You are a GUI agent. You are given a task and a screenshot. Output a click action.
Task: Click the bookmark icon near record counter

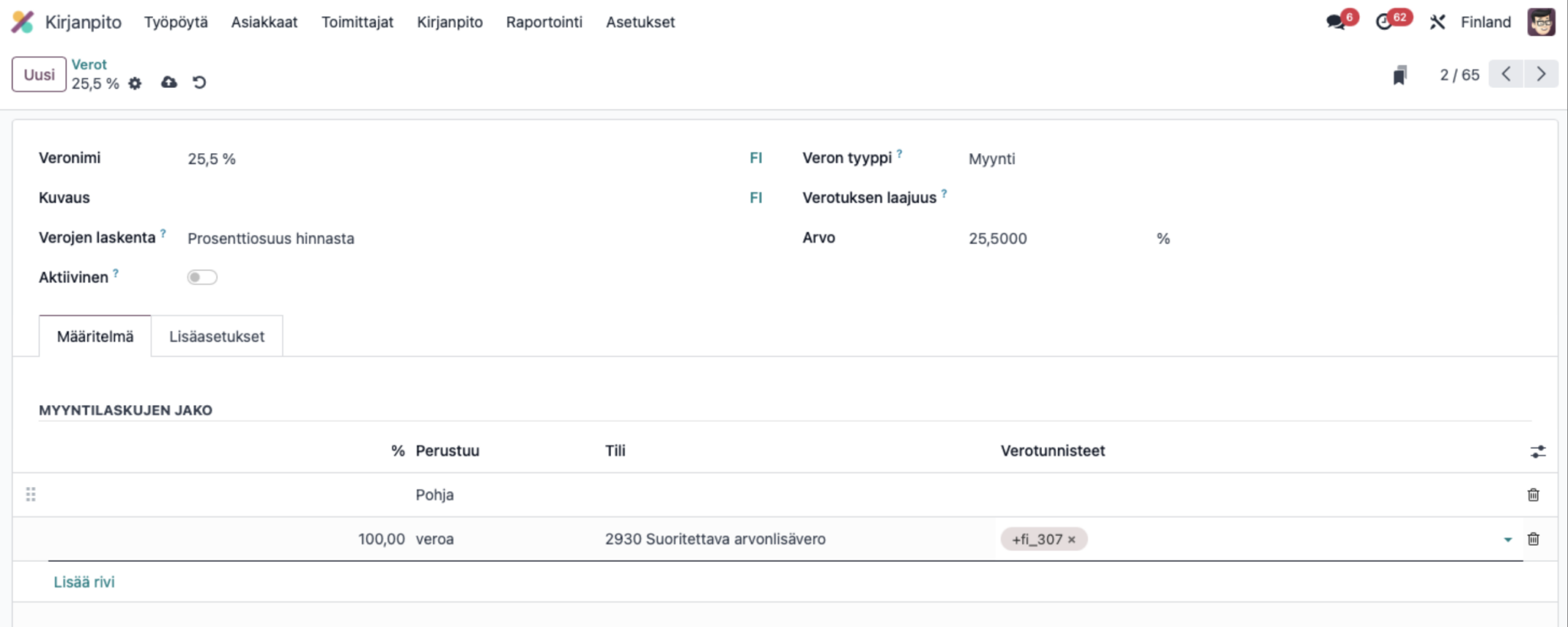click(1400, 75)
